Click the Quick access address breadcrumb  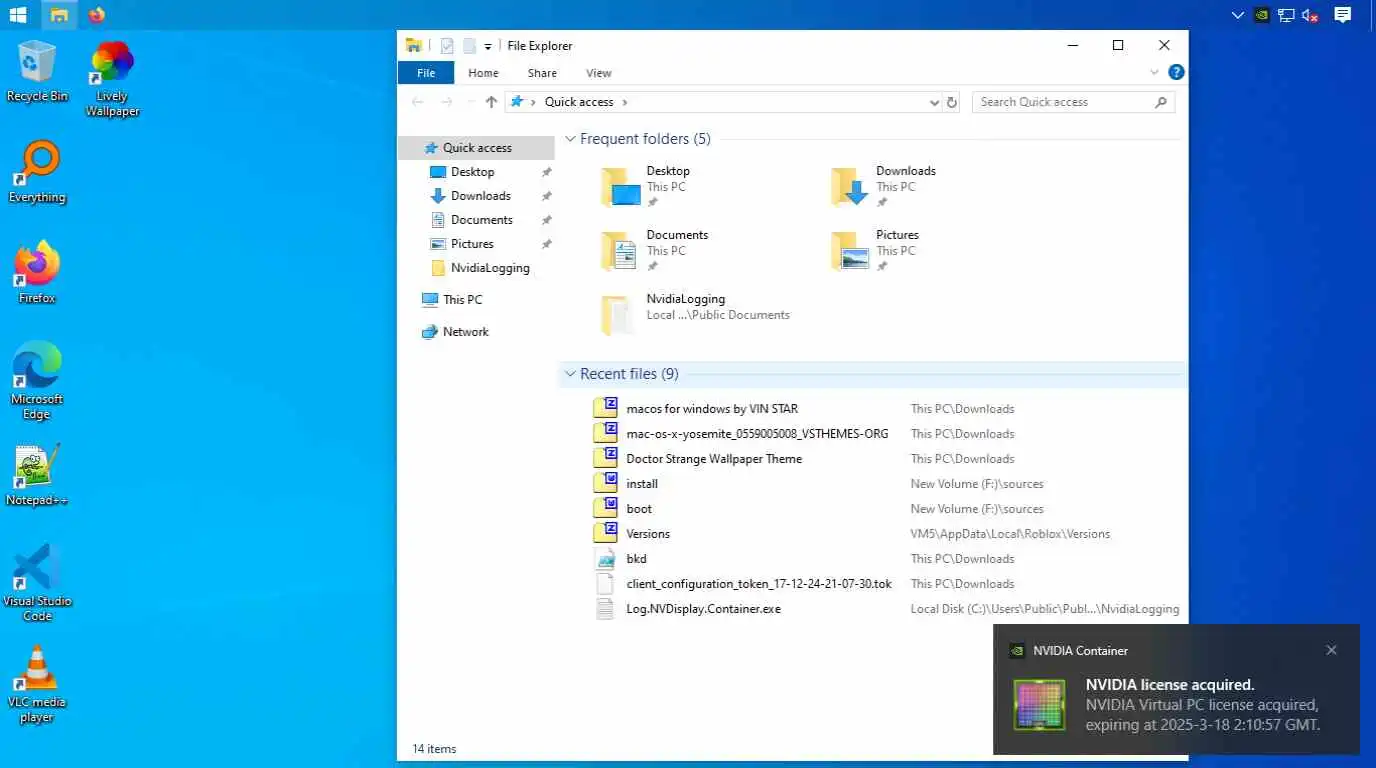click(579, 102)
